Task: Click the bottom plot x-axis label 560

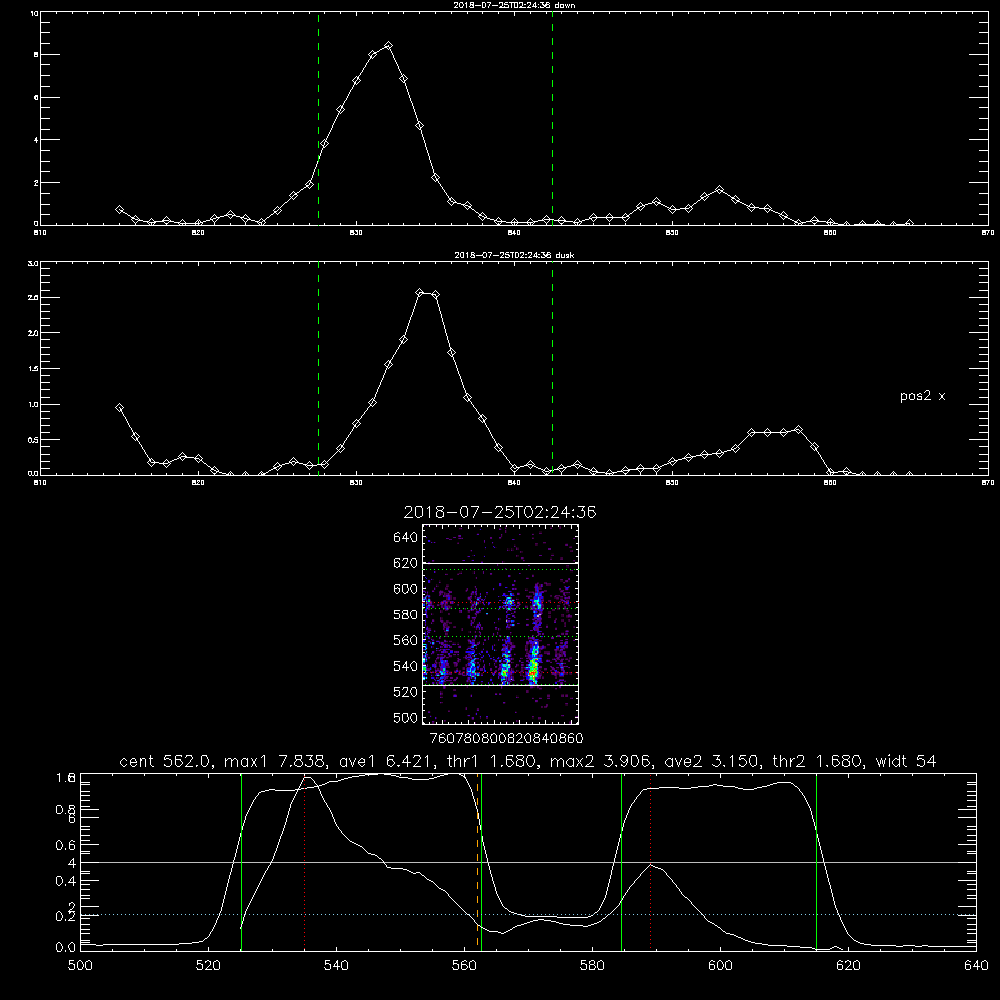Action: click(464, 966)
